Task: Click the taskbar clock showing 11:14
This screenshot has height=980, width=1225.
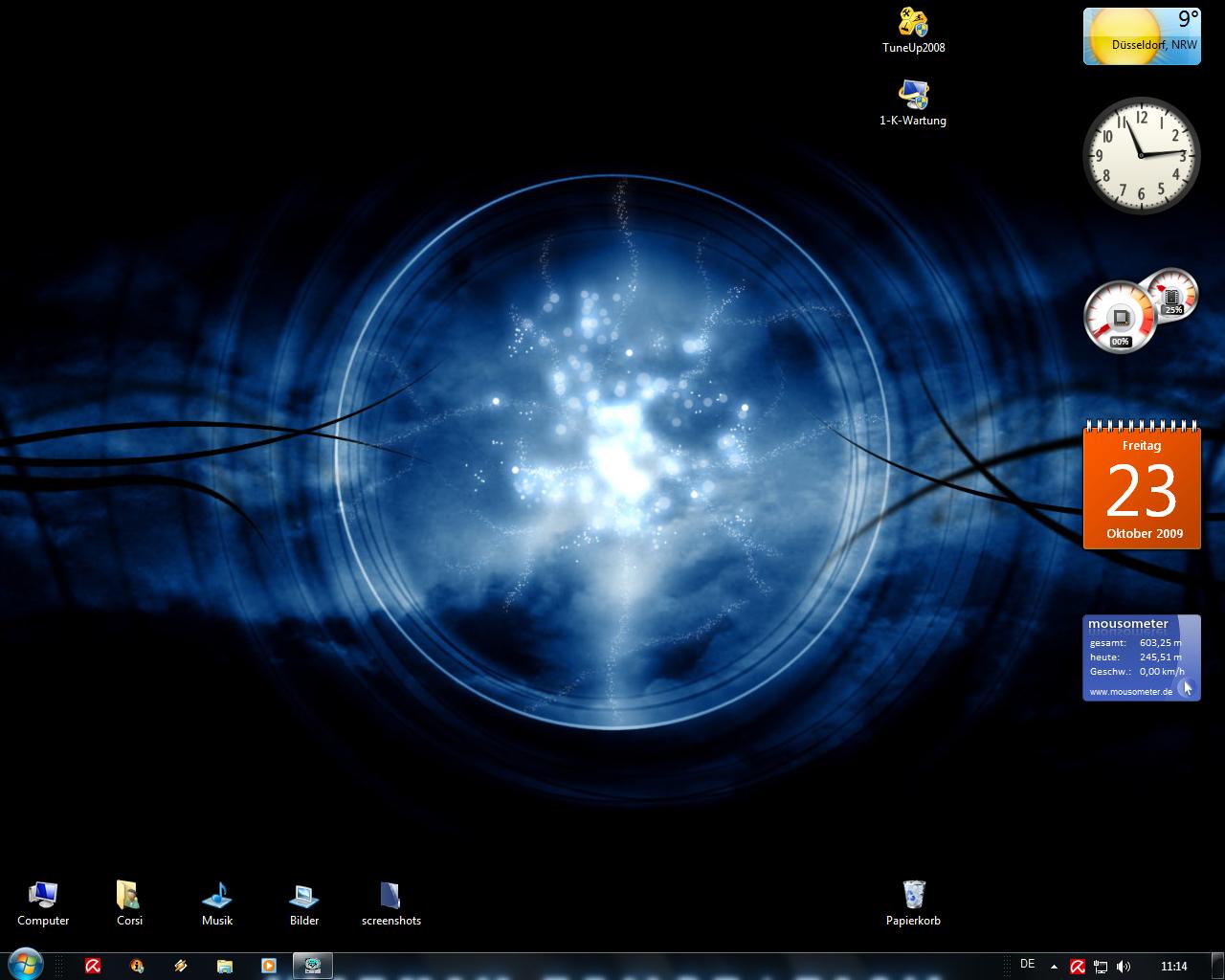Action: tap(1173, 967)
